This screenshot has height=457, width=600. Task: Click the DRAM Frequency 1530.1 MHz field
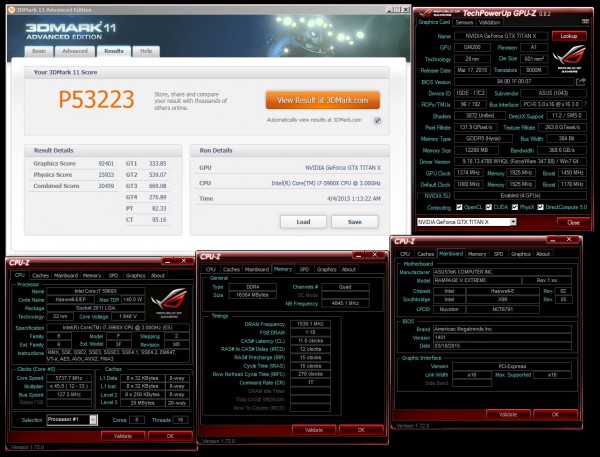click(x=310, y=324)
